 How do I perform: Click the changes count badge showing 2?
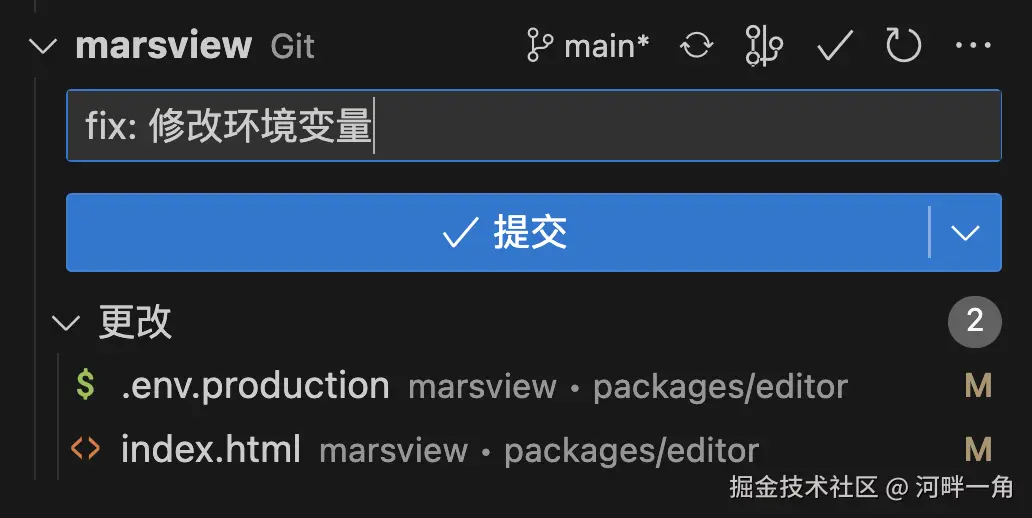[x=975, y=321]
